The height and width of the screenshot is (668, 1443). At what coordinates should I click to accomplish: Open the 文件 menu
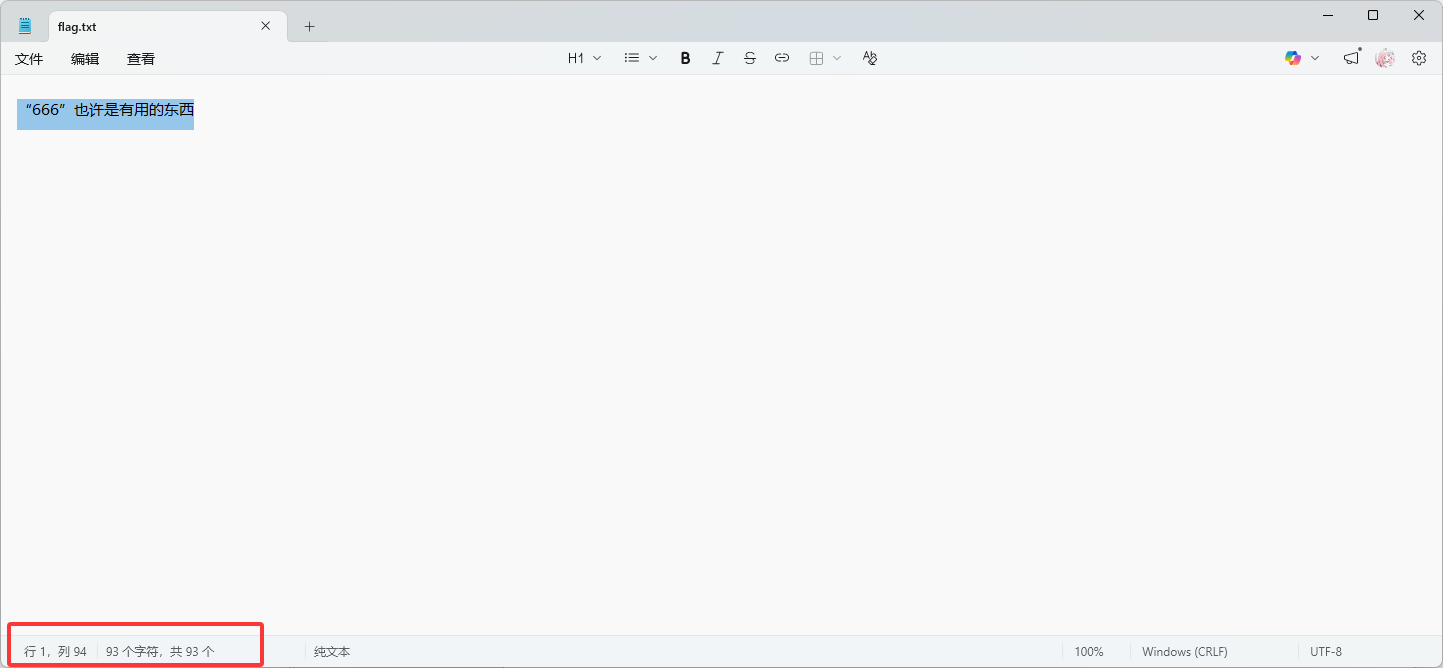click(29, 59)
